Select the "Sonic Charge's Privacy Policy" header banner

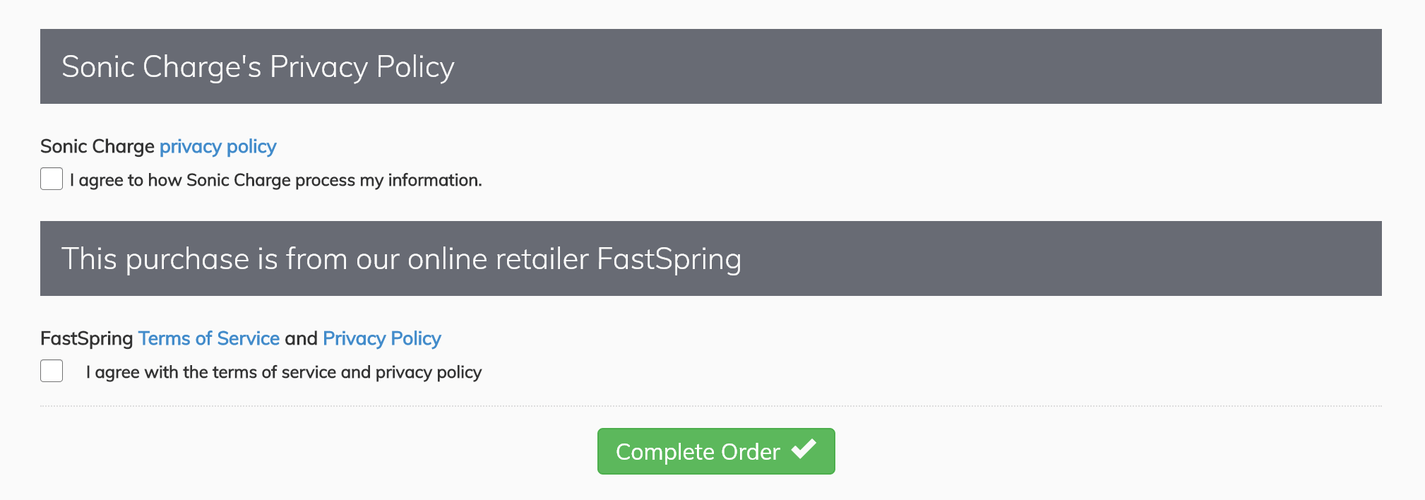[x=711, y=66]
